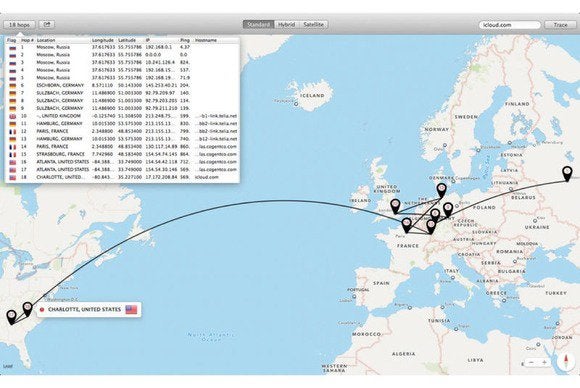Sort table by Ping column header
The image size is (580, 388).
pyautogui.click(x=185, y=40)
